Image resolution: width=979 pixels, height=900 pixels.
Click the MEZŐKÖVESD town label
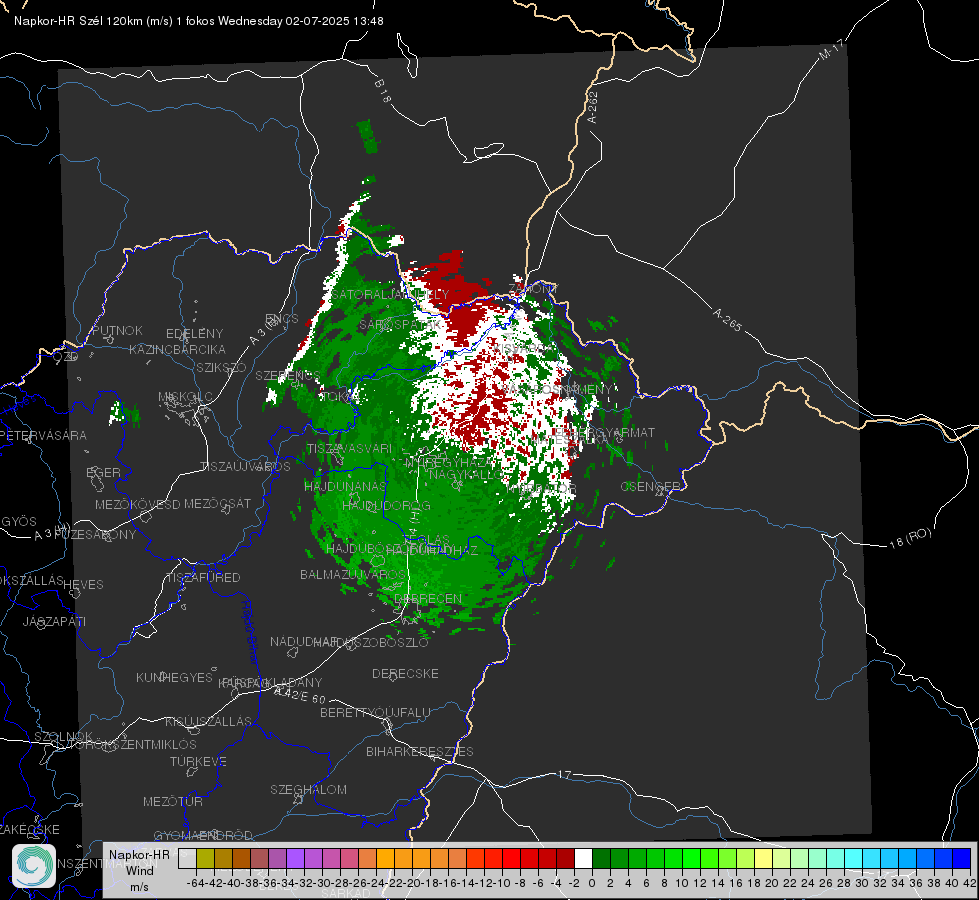click(137, 504)
